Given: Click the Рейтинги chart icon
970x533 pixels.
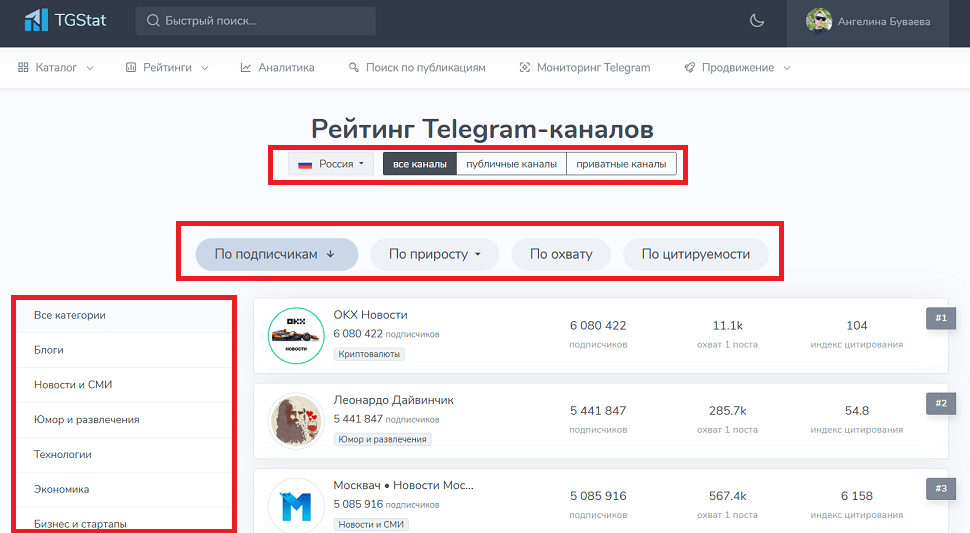Looking at the screenshot, I should (131, 67).
